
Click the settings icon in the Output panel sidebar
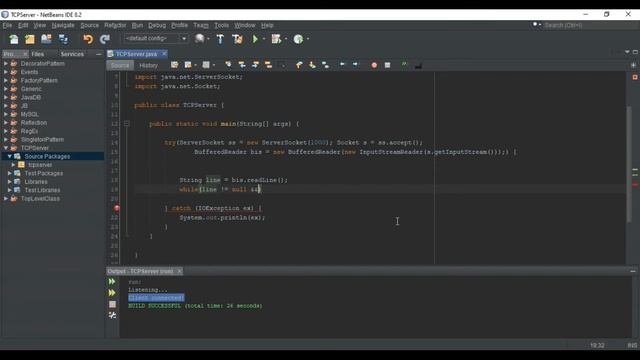[x=112, y=316]
